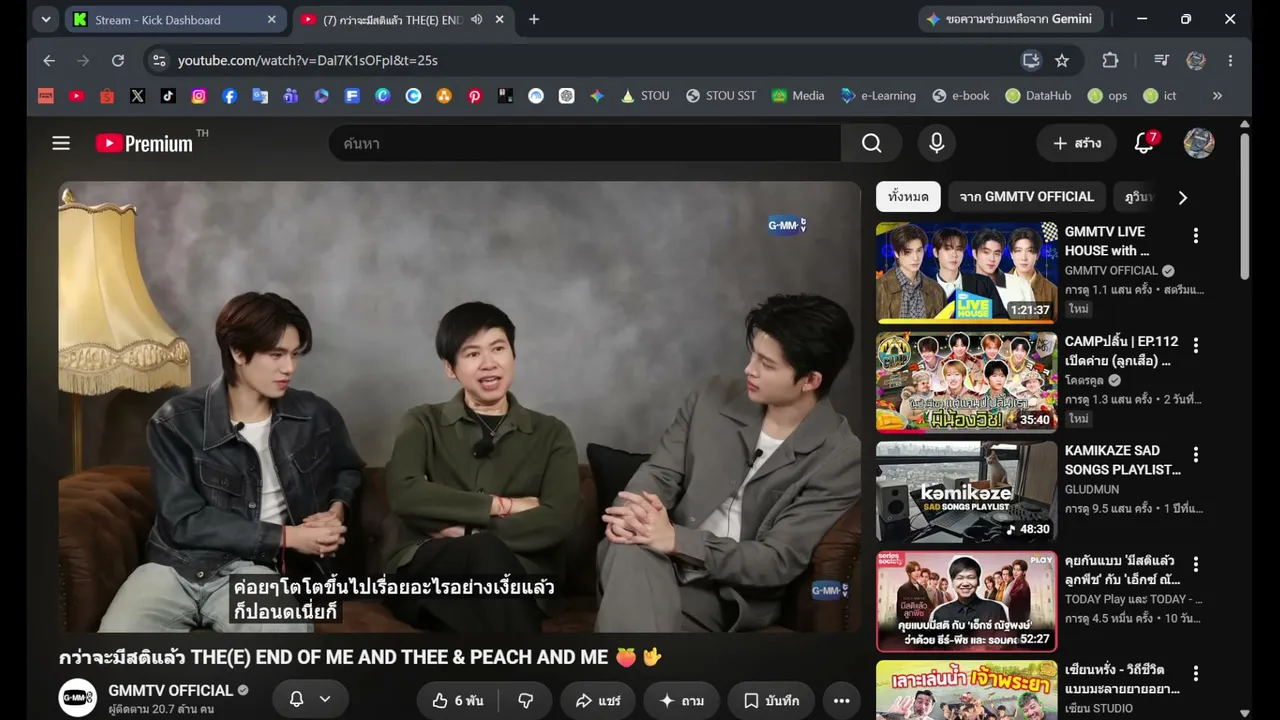
Task: Close the Kick Dashboard tab
Action: click(x=272, y=19)
